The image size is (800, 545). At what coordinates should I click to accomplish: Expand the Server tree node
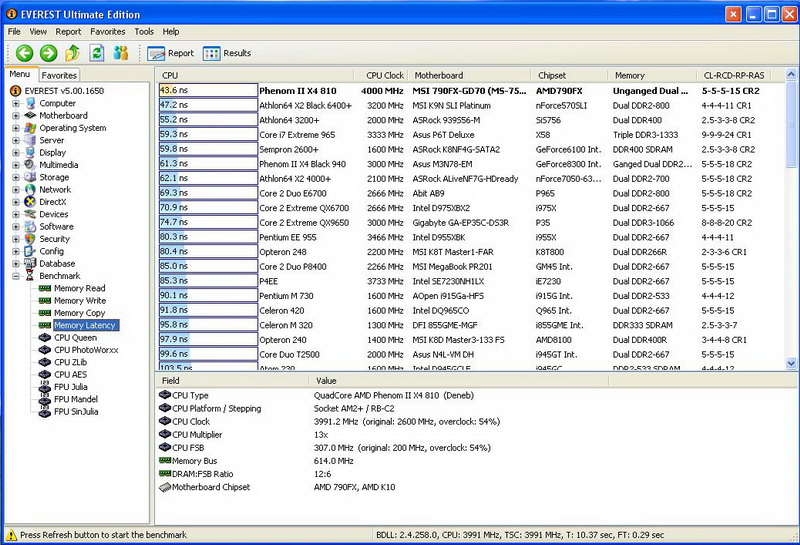pos(16,140)
